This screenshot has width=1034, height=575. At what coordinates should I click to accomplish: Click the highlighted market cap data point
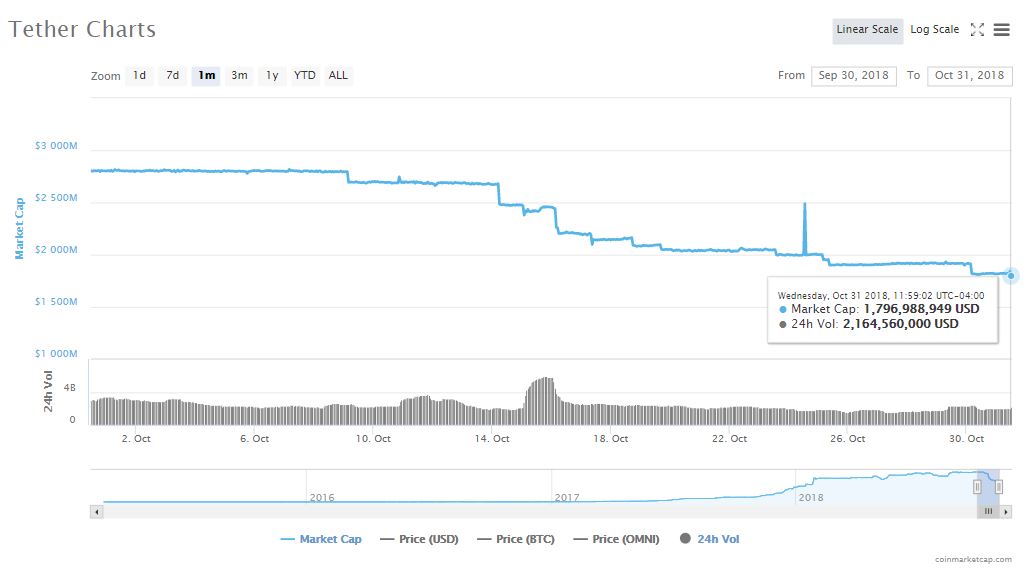click(x=1011, y=276)
